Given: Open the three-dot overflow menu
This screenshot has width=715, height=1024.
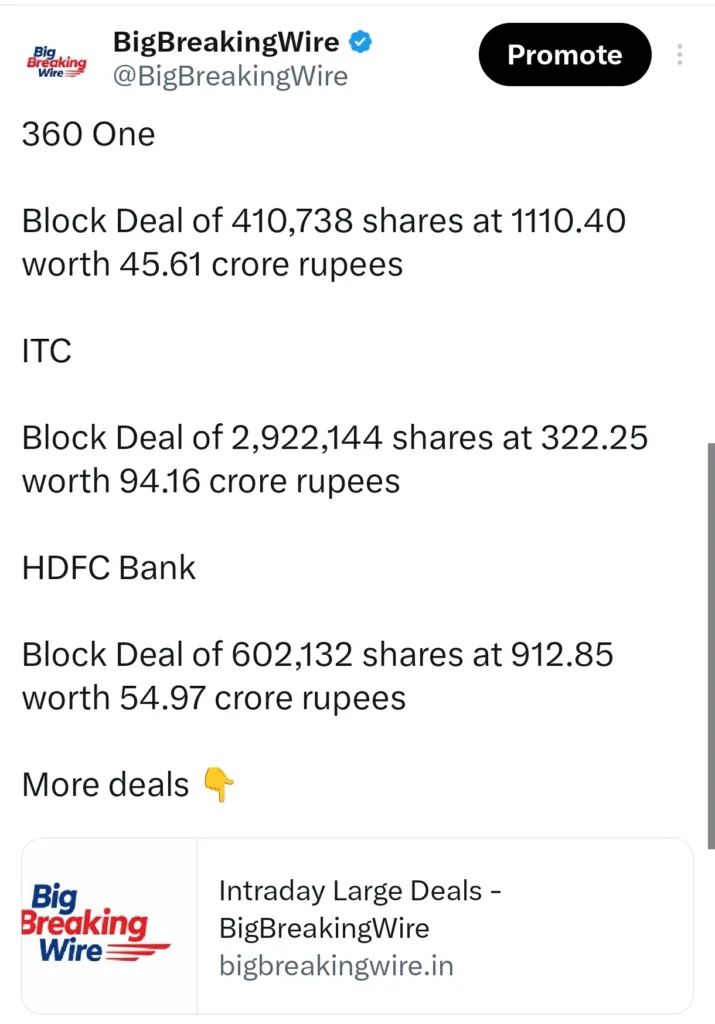Looking at the screenshot, I should (680, 55).
